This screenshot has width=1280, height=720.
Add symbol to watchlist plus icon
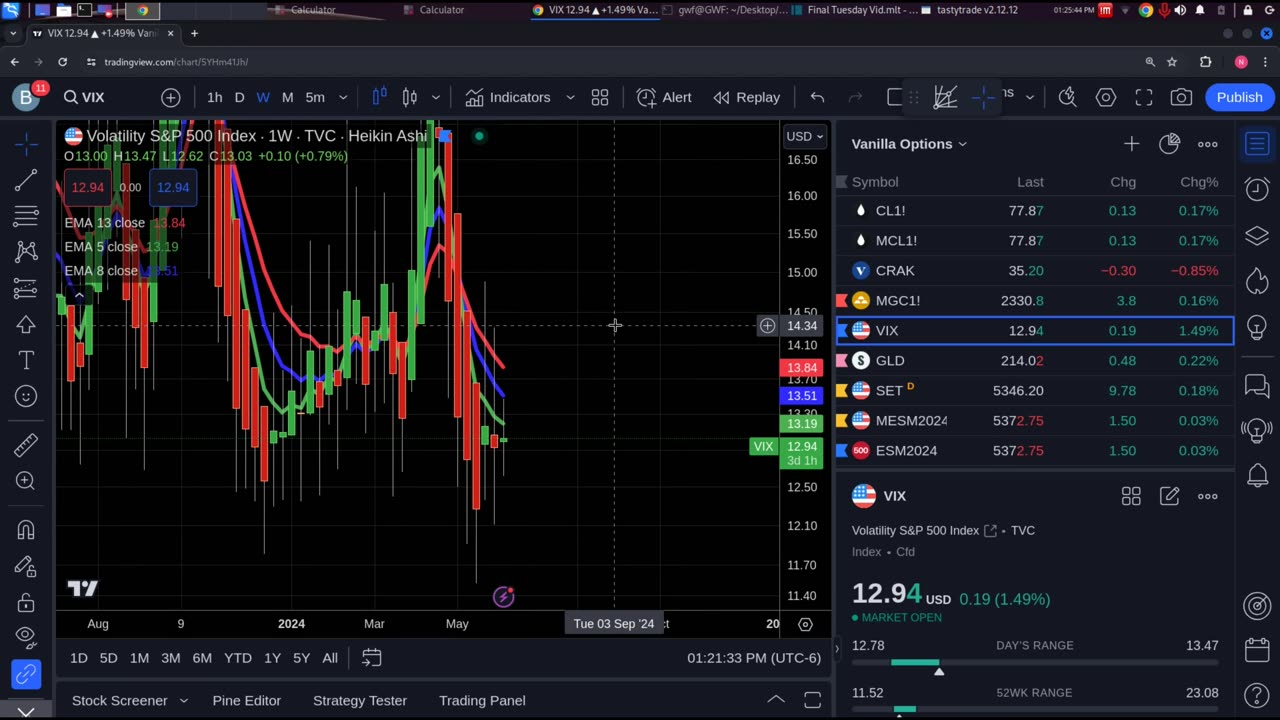(x=1131, y=144)
